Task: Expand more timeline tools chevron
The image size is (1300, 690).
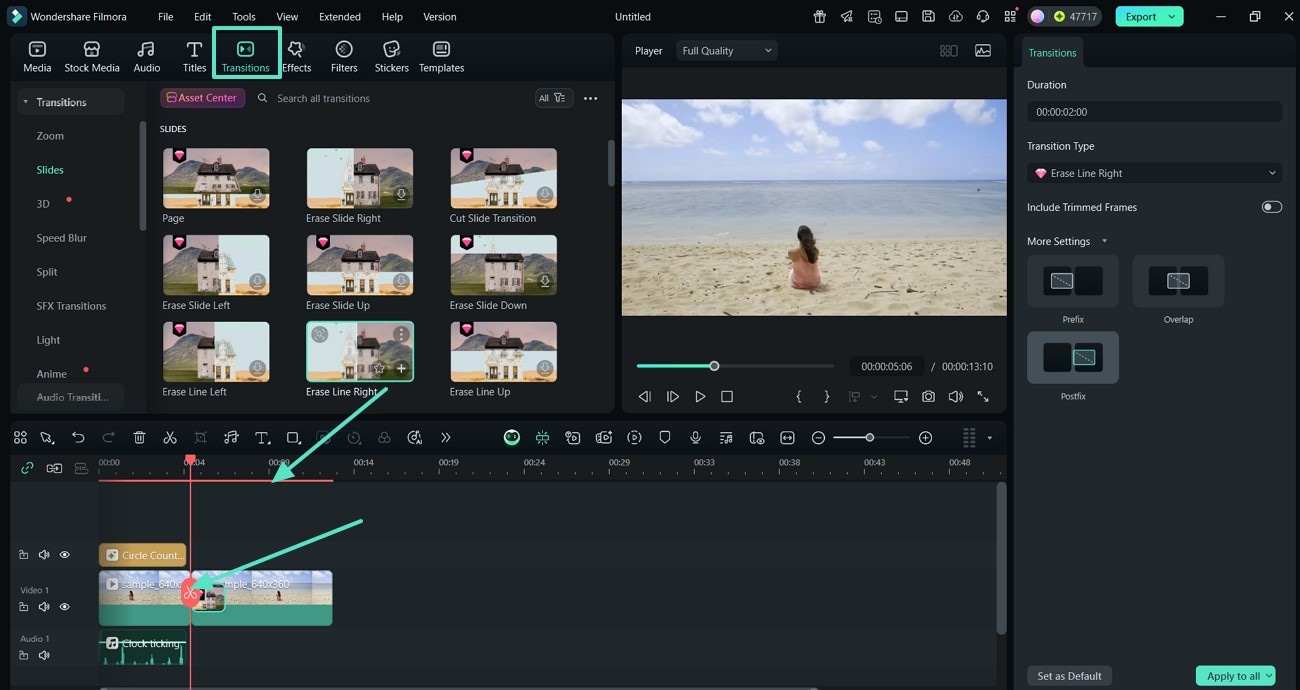Action: (446, 438)
